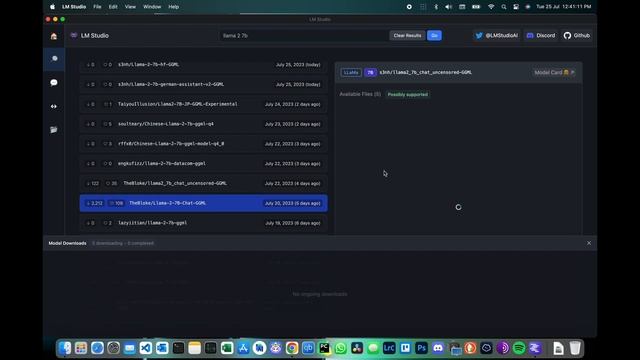
Task: Open the Github link in header
Action: [577, 36]
